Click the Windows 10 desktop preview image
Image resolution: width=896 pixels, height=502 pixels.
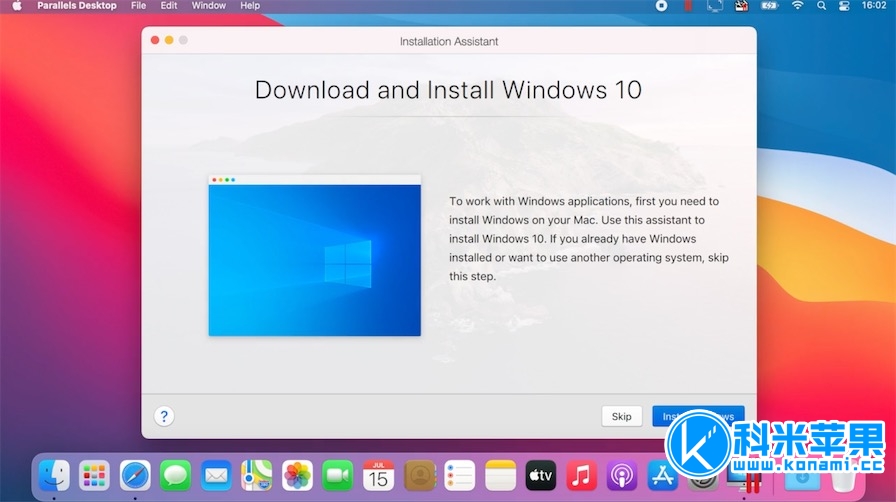[x=314, y=256]
